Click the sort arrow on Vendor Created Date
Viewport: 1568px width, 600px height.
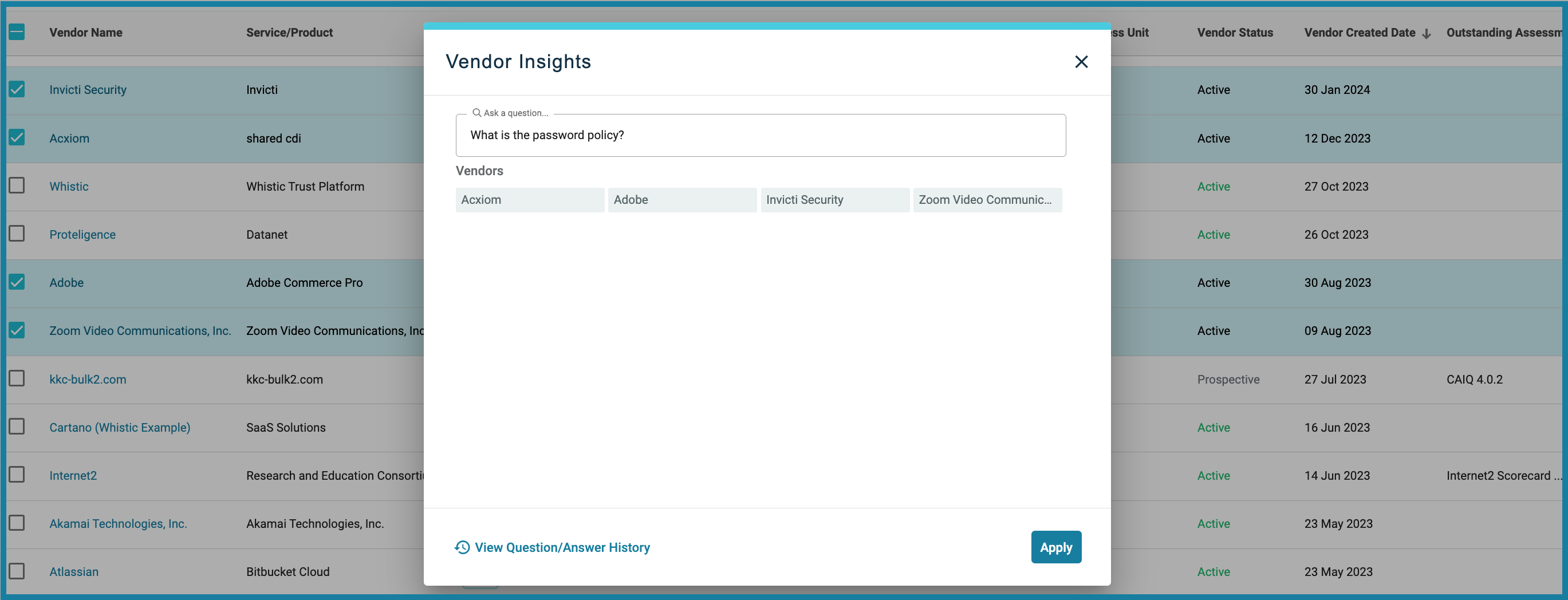[x=1426, y=33]
